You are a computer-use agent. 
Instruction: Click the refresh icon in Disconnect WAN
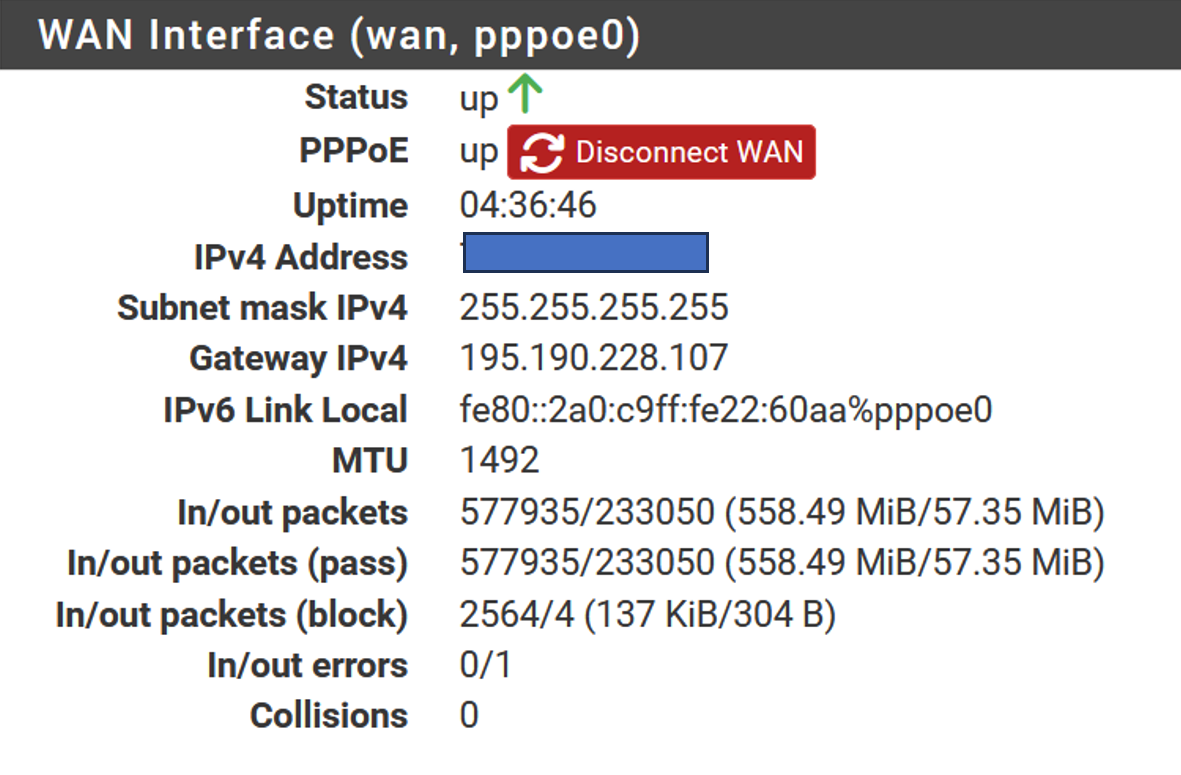(542, 152)
